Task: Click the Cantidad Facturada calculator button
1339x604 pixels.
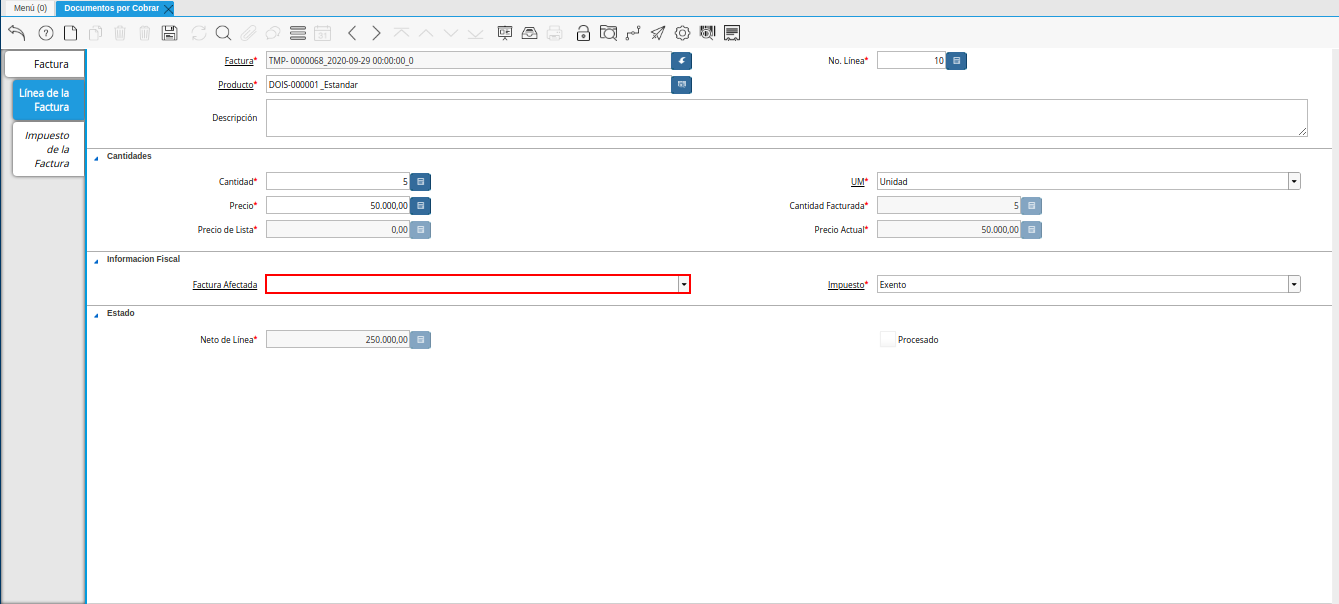Action: click(x=1032, y=206)
